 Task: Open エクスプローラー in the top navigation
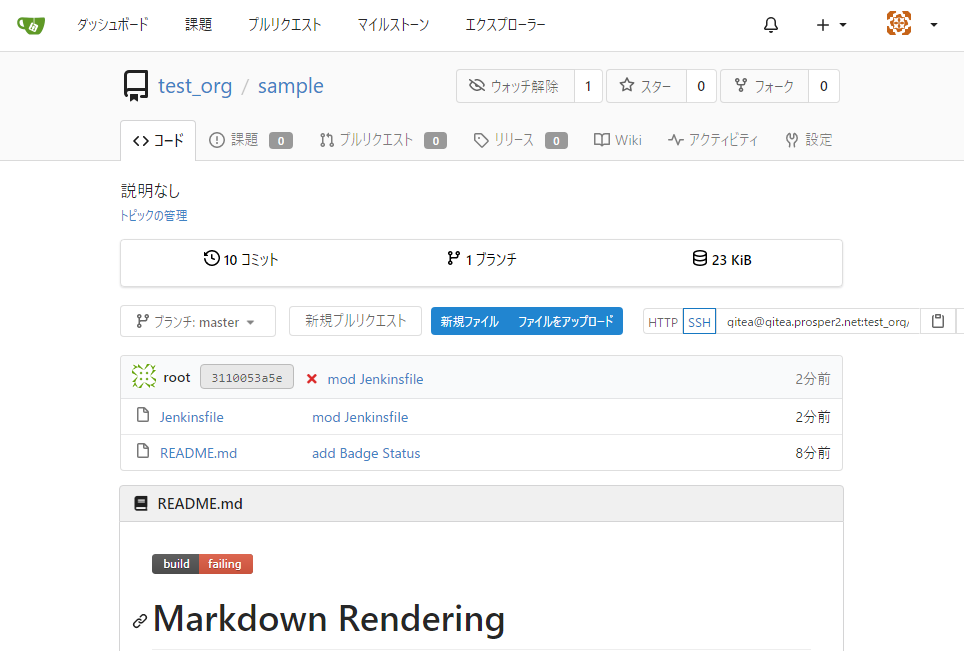(x=505, y=25)
